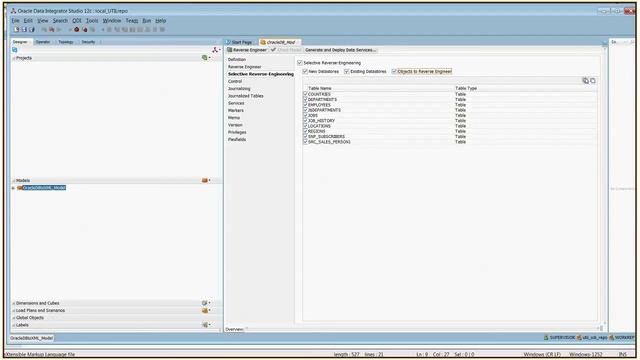Screen dimensions: 640x360
Task: Open the Help menu
Action: [161, 20]
